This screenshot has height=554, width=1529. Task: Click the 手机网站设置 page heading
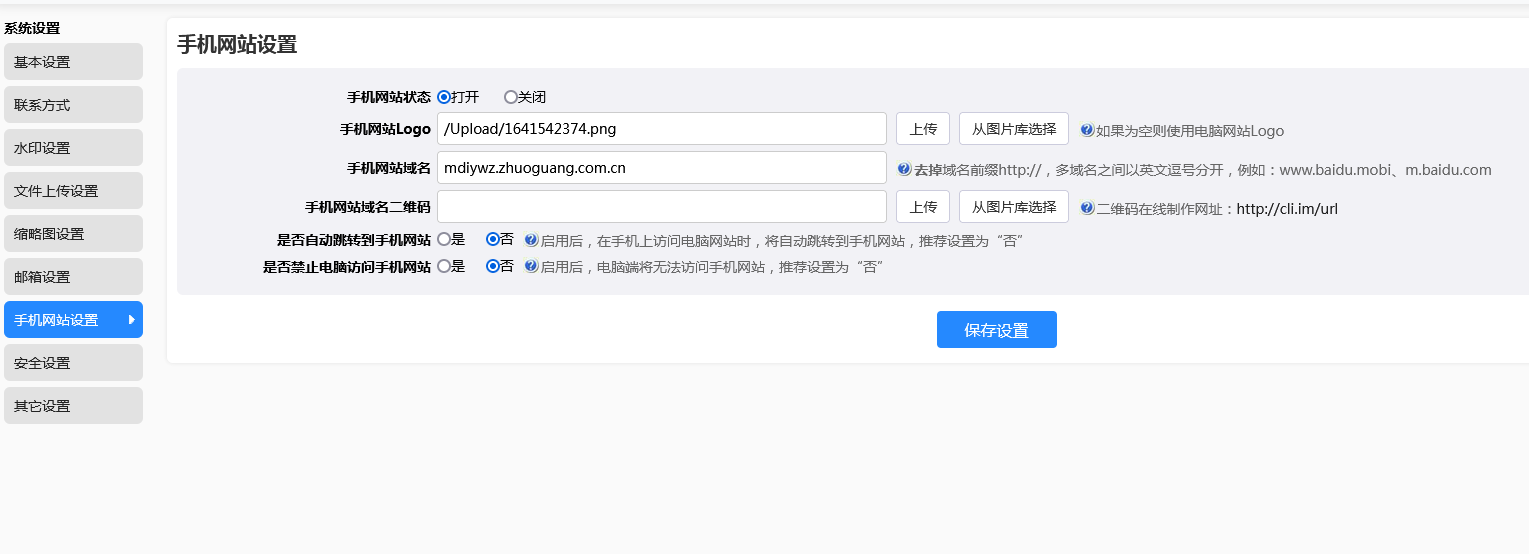237,44
